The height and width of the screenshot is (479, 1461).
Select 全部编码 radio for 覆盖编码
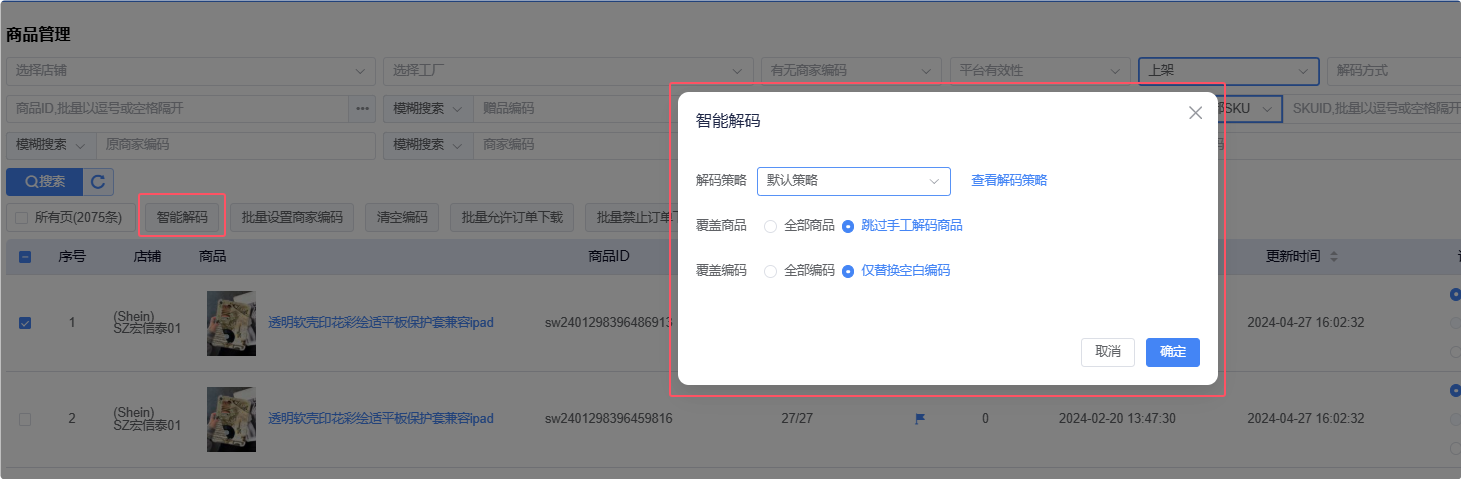770,271
